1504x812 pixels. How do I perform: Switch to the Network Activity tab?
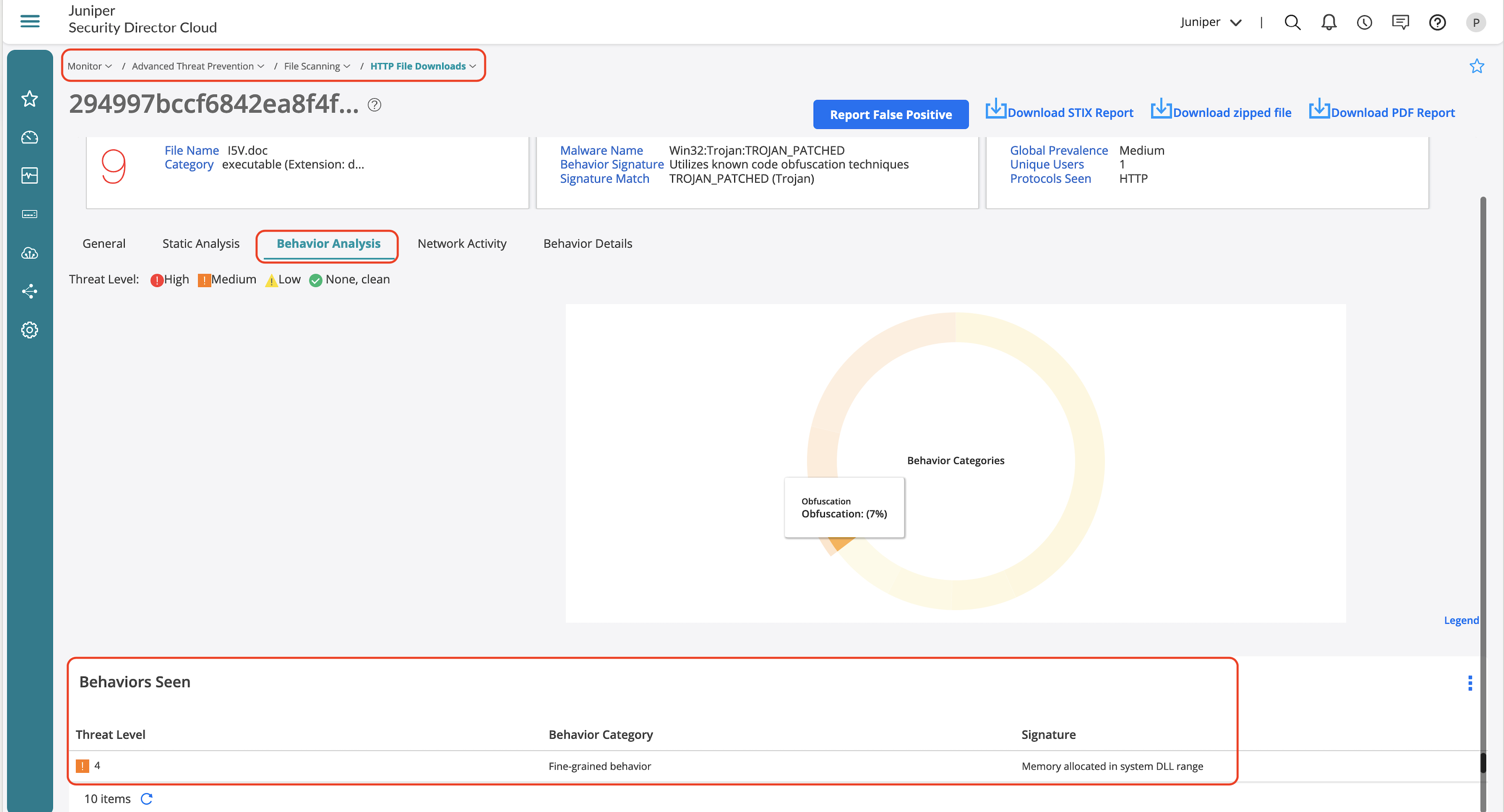point(461,243)
